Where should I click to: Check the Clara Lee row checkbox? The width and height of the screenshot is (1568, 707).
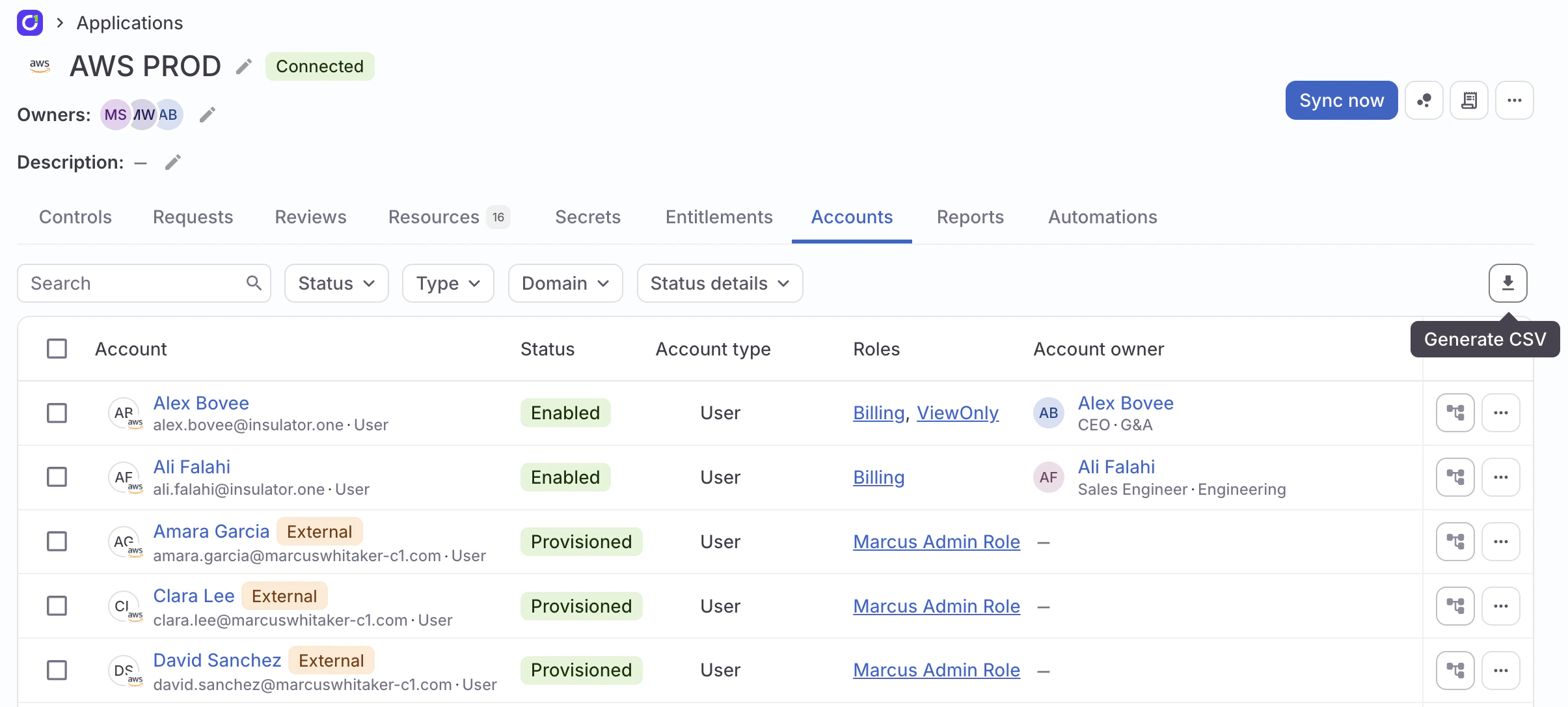[x=57, y=605]
